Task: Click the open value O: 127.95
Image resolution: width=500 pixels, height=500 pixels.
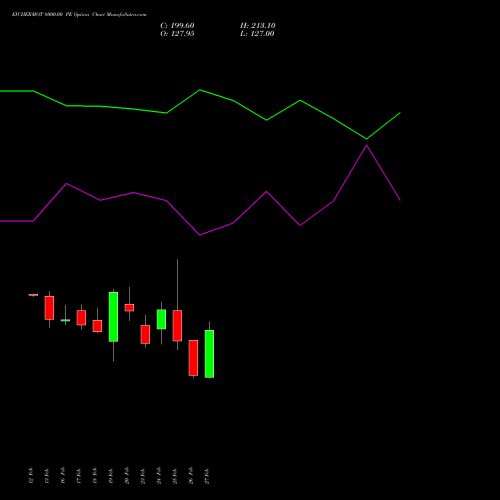Action: (x=177, y=34)
